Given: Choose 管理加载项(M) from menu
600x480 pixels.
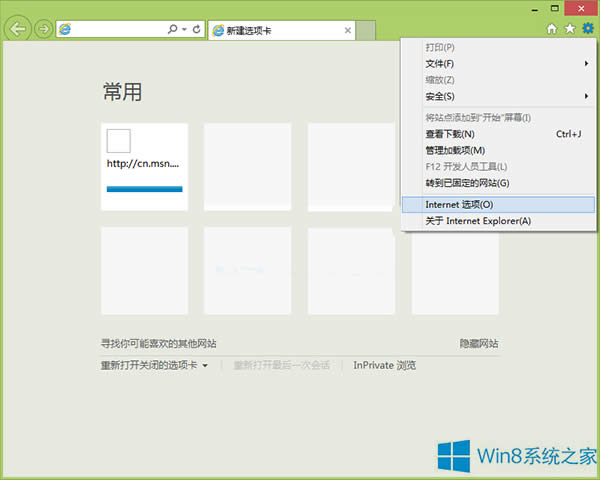Looking at the screenshot, I should [455, 150].
